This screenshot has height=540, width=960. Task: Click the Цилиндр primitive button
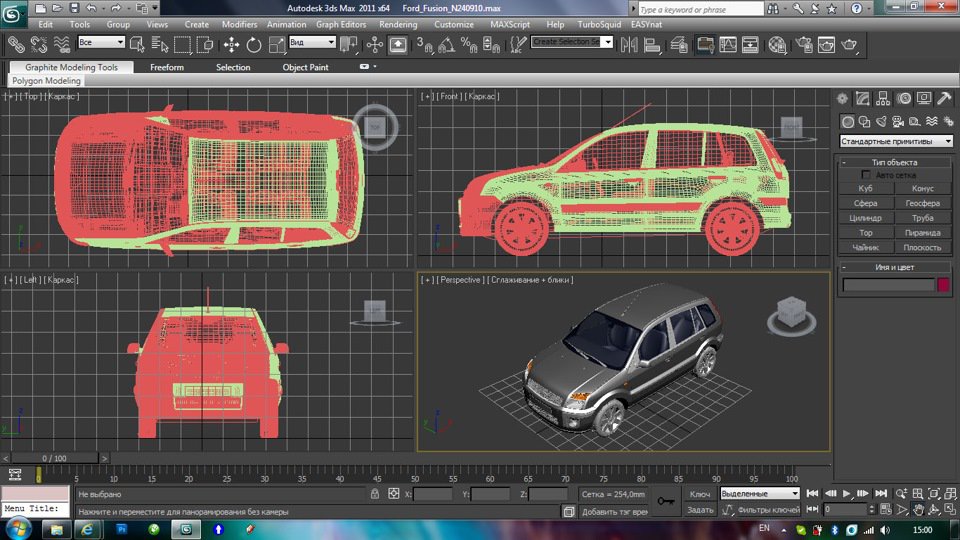866,218
